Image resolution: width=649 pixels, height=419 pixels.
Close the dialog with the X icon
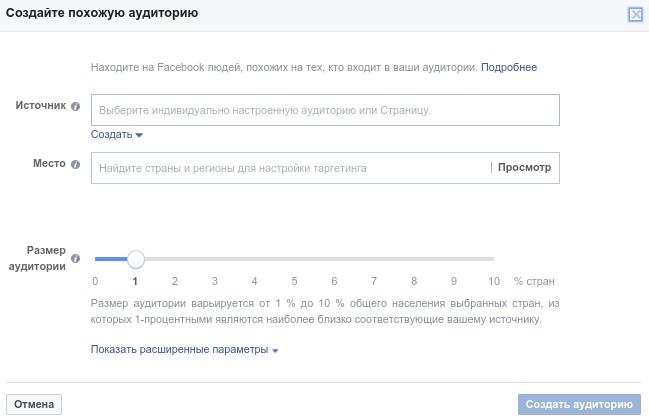[x=635, y=14]
